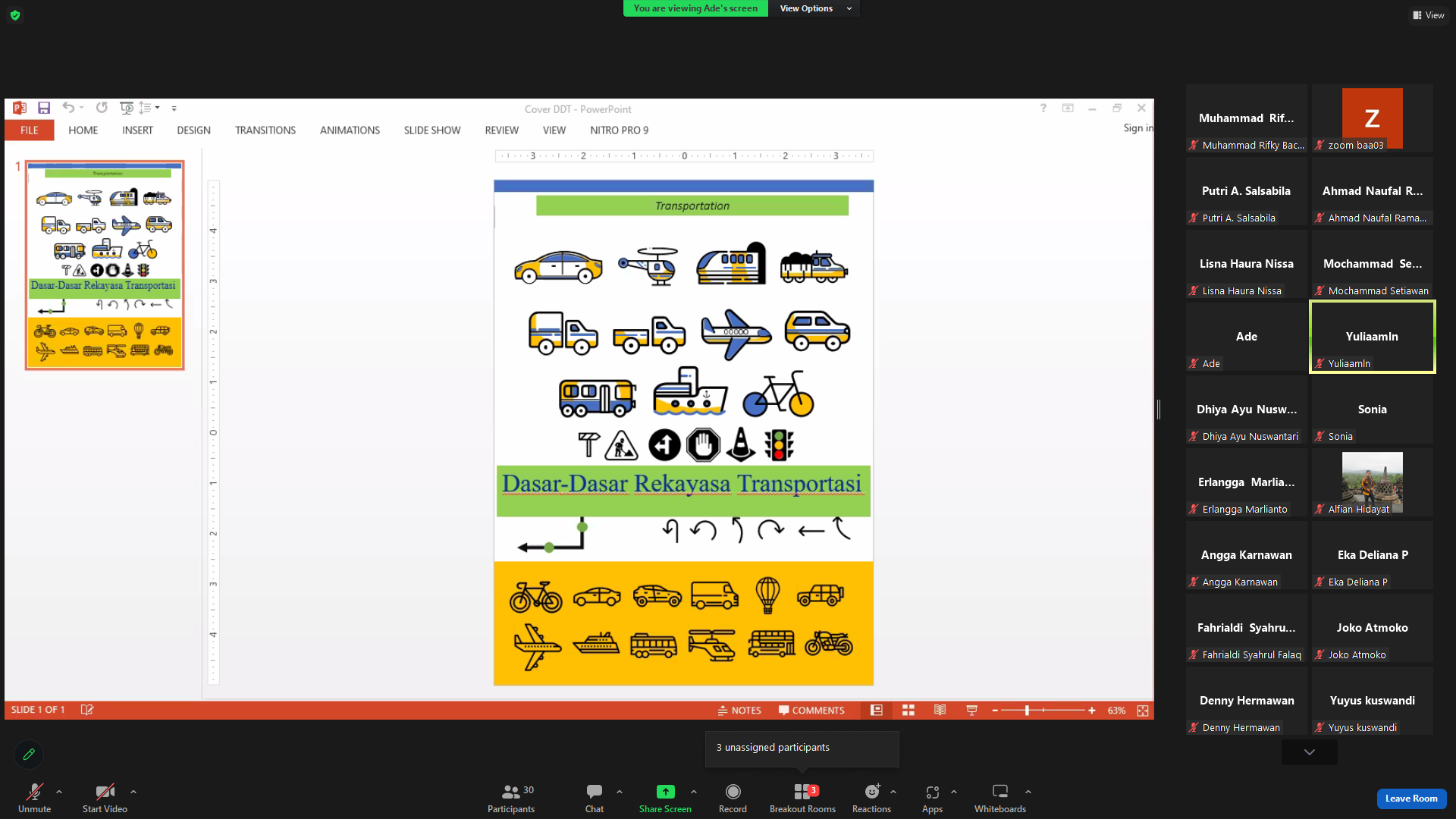The image size is (1456, 819).
Task: Select Reading View icon in status bar
Action: pyautogui.click(x=940, y=711)
